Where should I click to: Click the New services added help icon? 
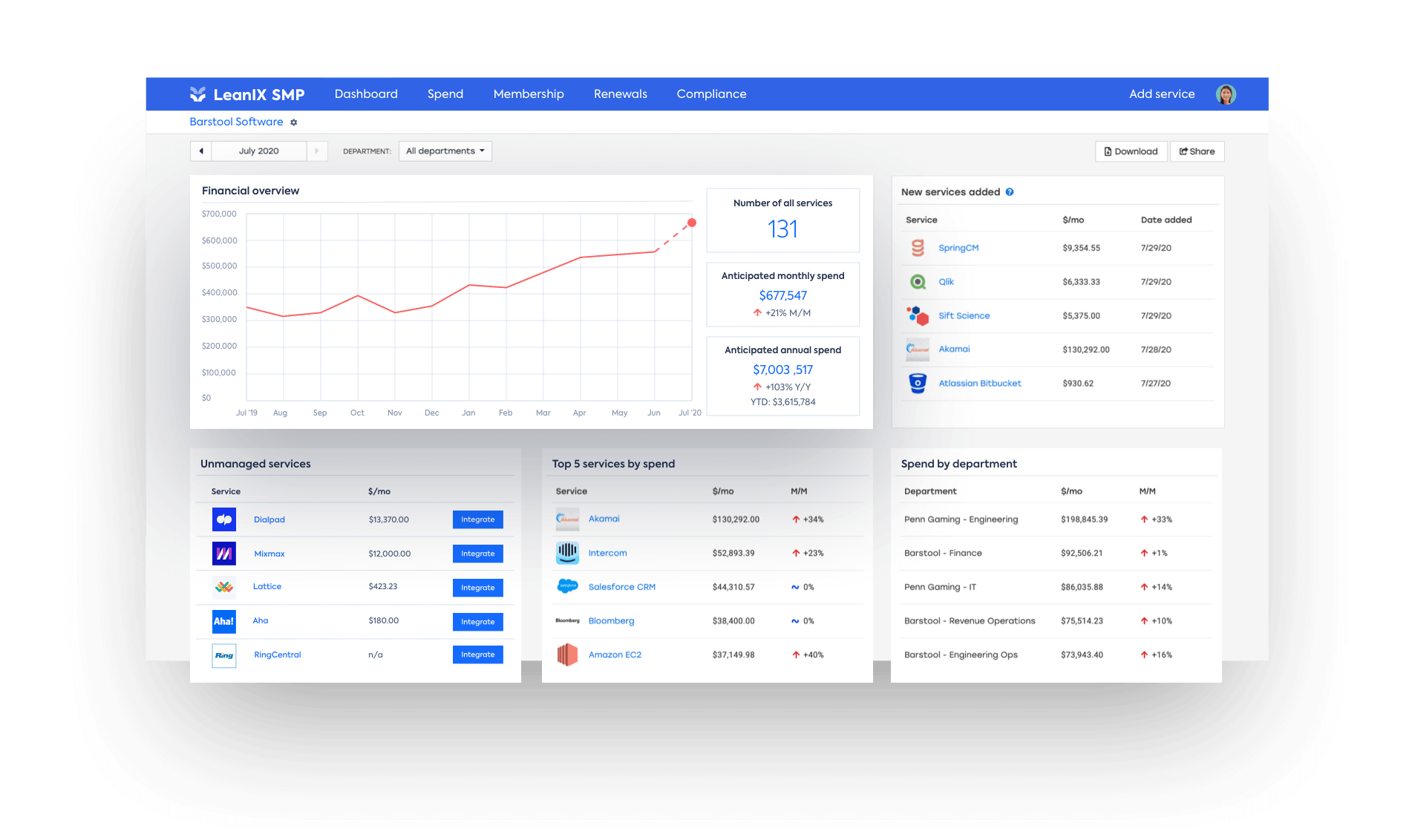click(1010, 192)
